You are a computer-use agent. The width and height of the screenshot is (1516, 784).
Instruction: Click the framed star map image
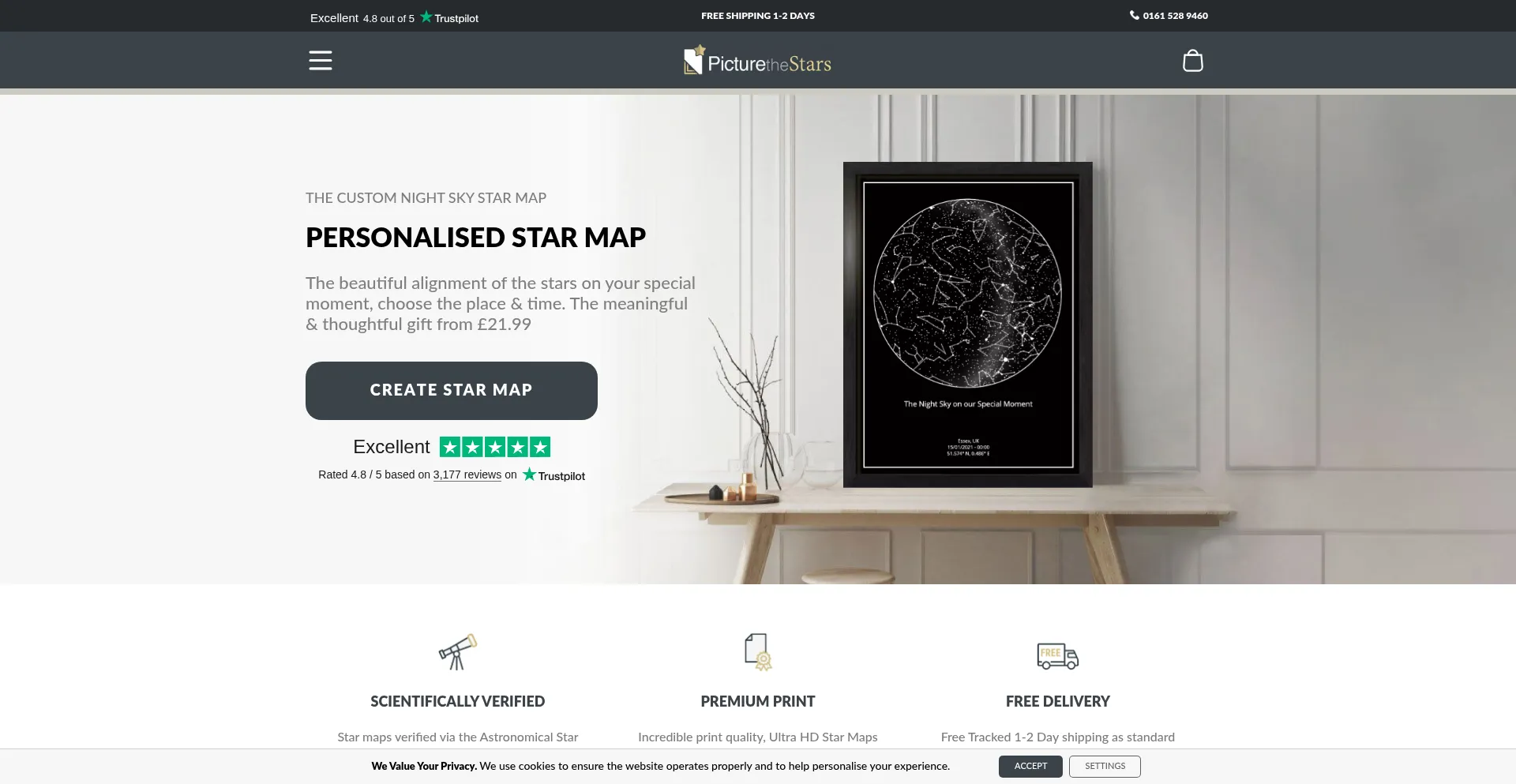click(968, 324)
